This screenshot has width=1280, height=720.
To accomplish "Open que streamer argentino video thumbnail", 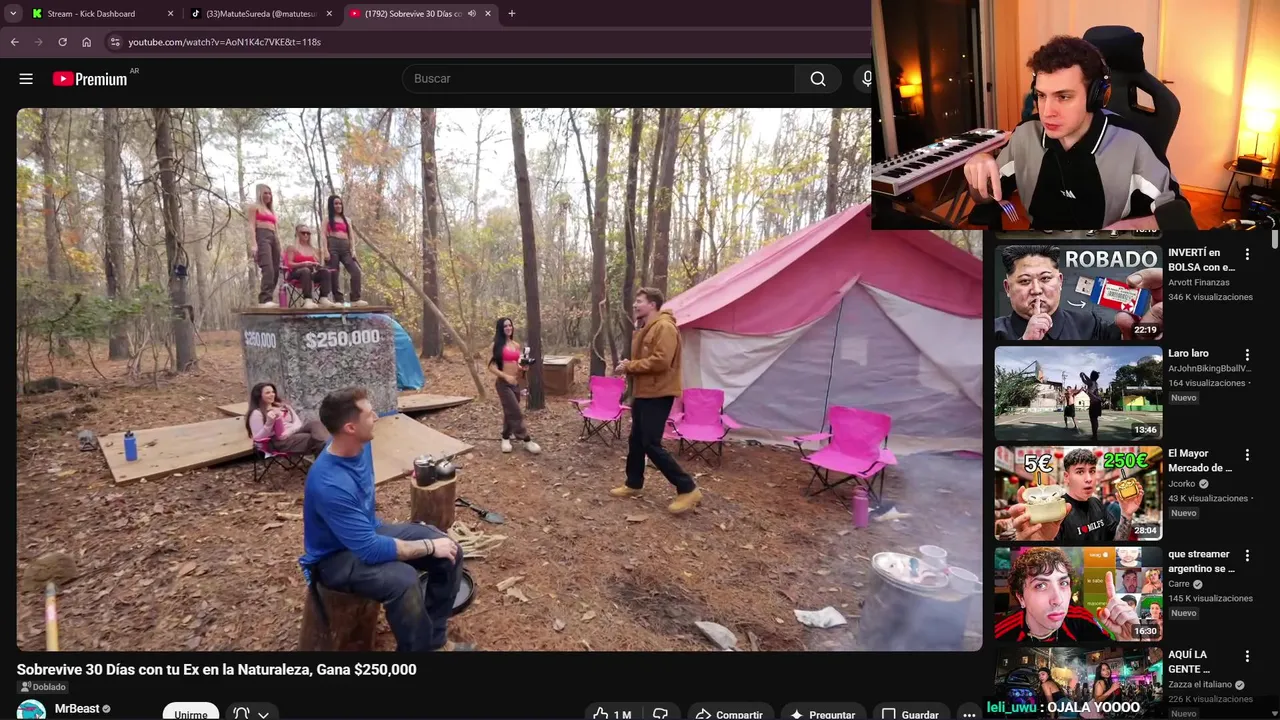I will point(1078,593).
